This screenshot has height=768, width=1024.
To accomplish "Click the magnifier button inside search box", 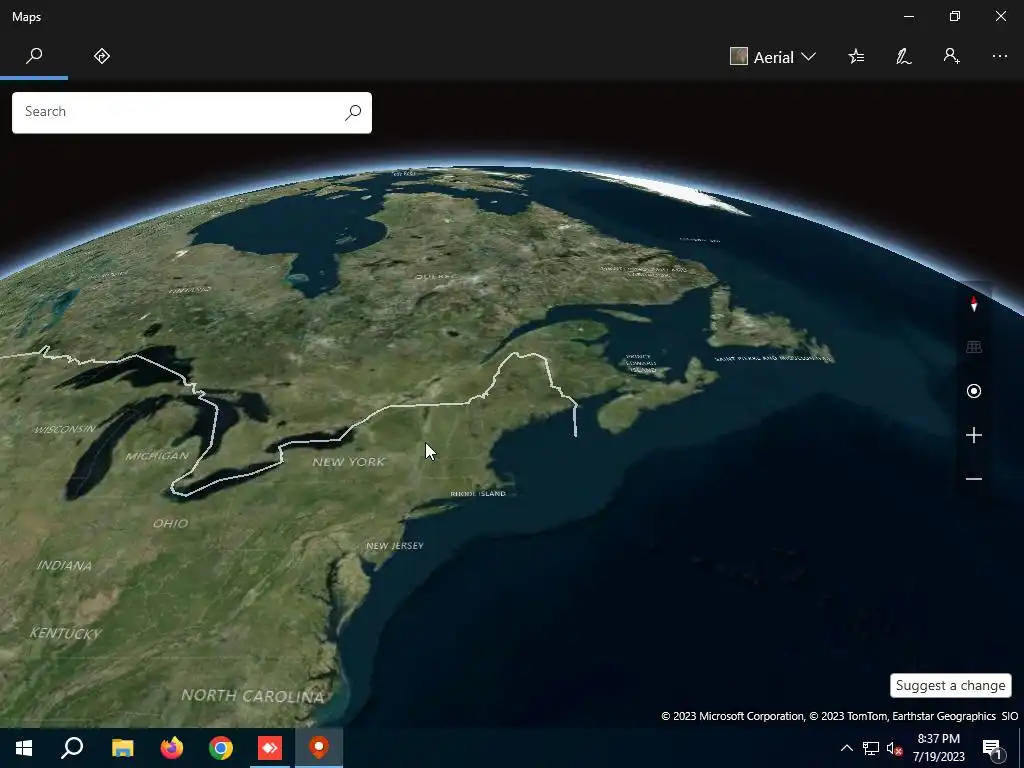I will pyautogui.click(x=353, y=112).
